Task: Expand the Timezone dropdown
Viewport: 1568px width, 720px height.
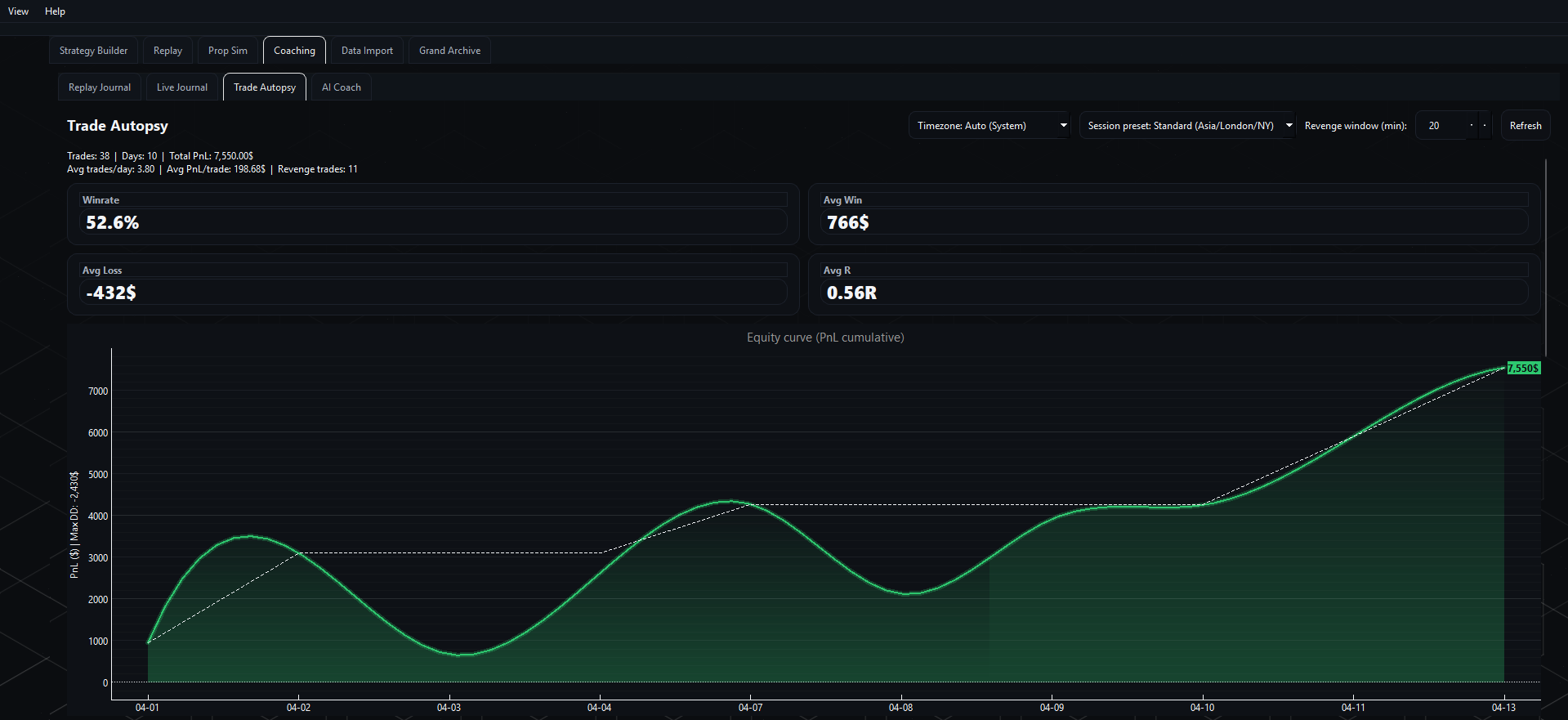Action: click(x=990, y=126)
